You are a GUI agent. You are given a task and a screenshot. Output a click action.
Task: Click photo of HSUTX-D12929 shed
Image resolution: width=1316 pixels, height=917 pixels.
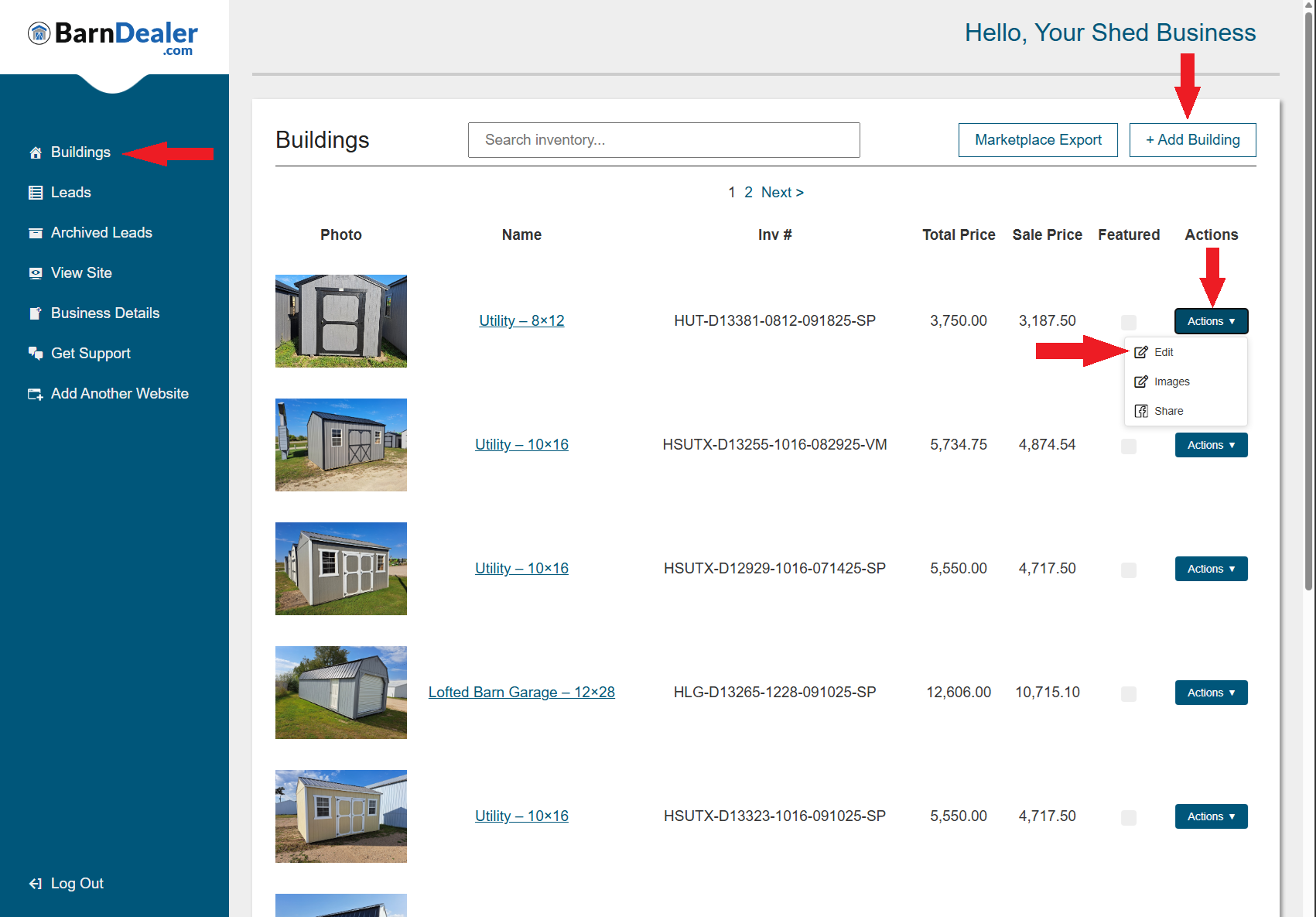(341, 569)
